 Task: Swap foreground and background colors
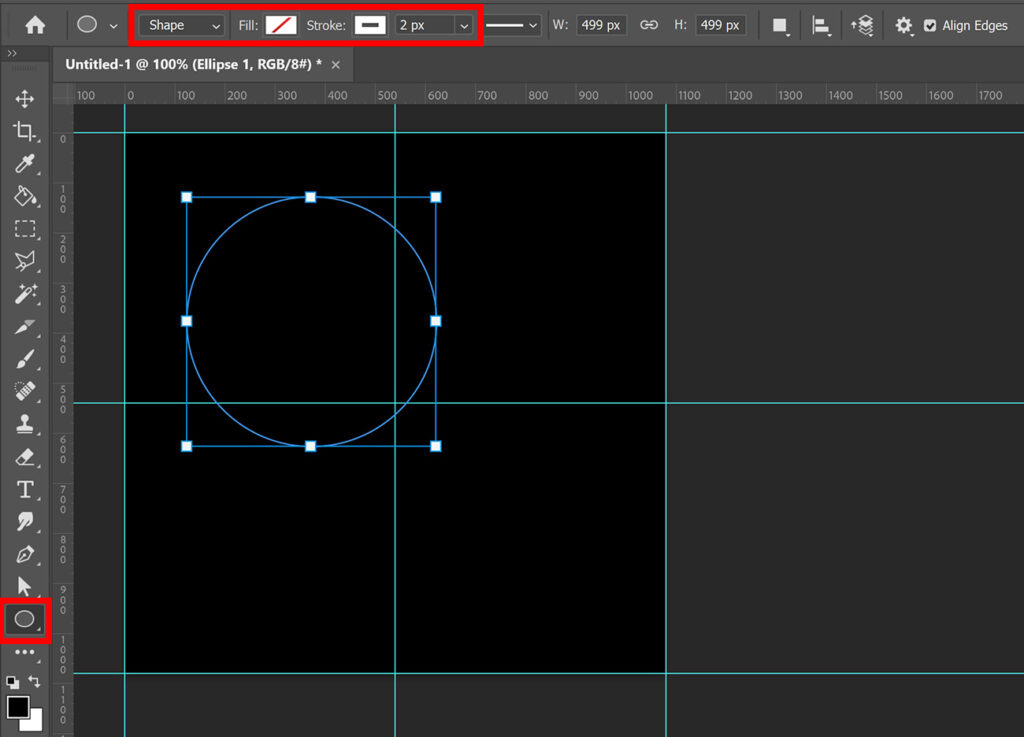pyautogui.click(x=35, y=682)
